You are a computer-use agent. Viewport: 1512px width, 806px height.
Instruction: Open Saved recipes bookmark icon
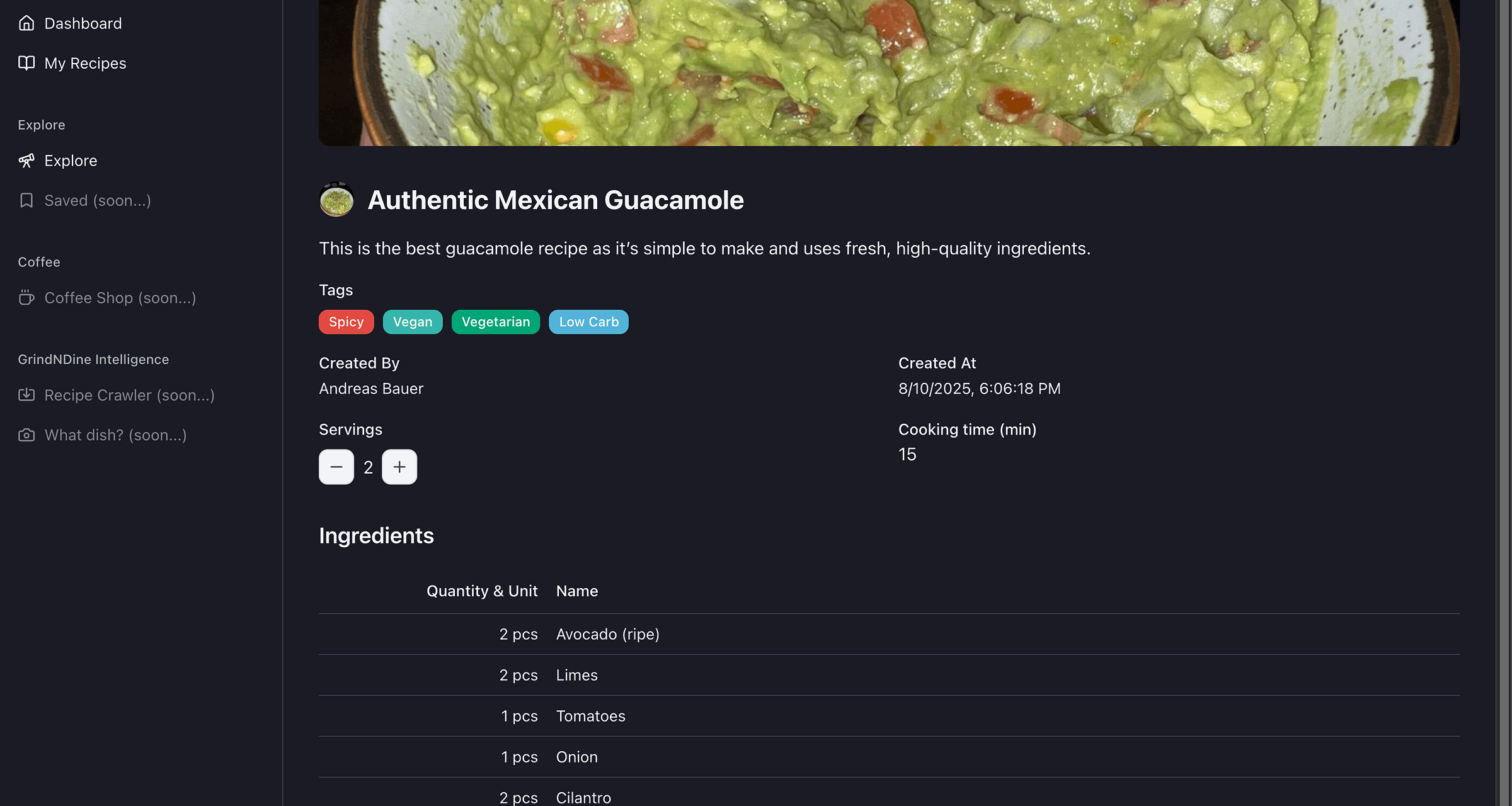pos(26,200)
